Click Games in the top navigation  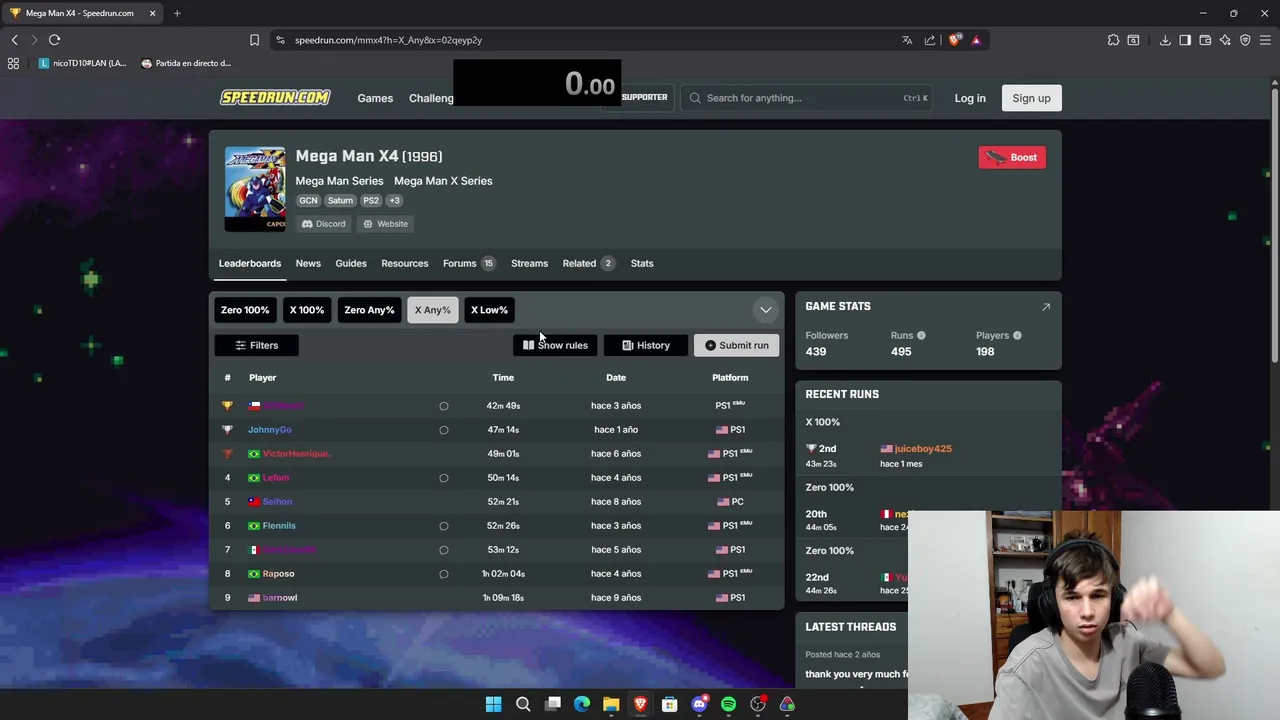tap(375, 98)
